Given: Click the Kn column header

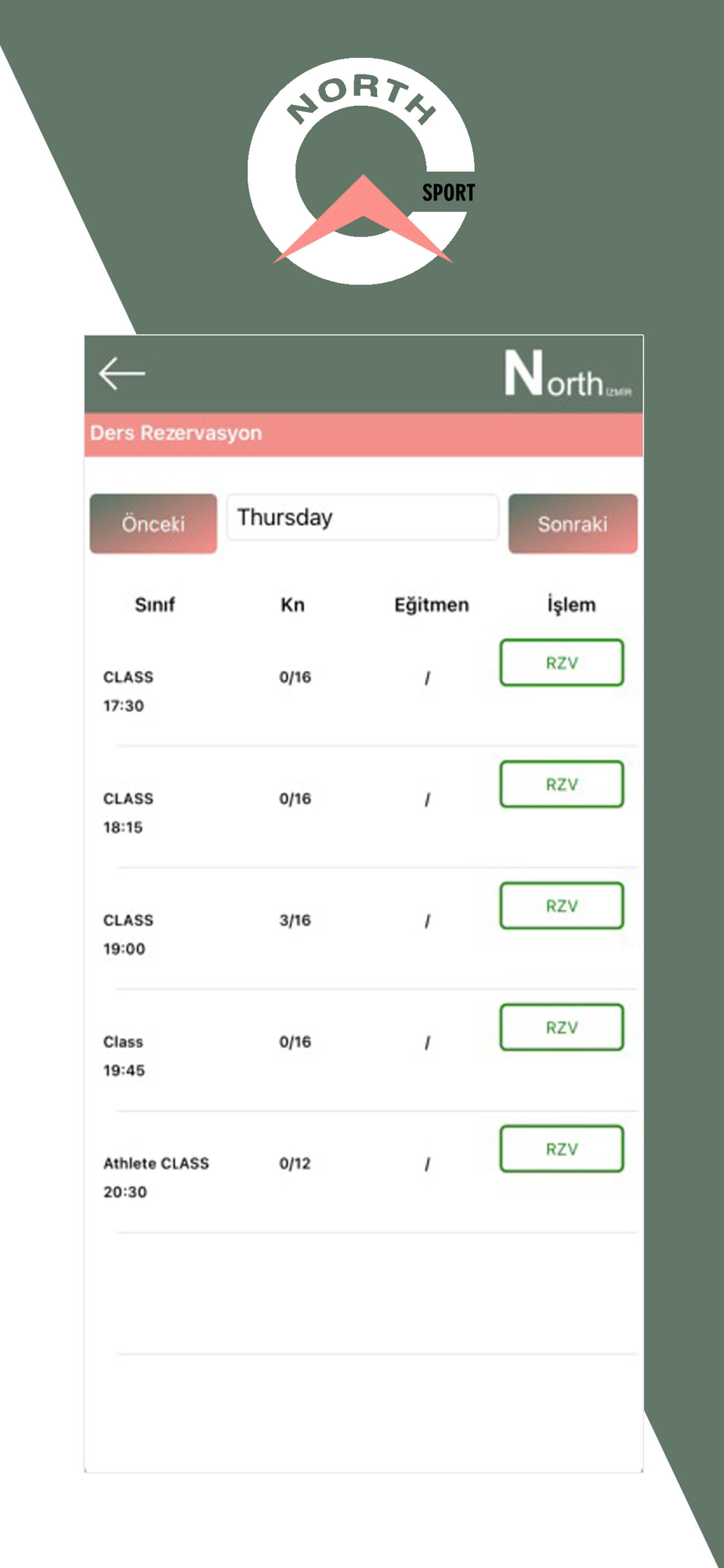Looking at the screenshot, I should click(292, 604).
